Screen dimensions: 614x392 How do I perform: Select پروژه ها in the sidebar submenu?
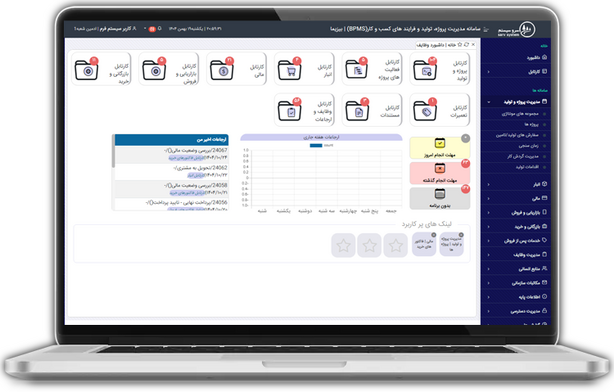tap(531, 125)
